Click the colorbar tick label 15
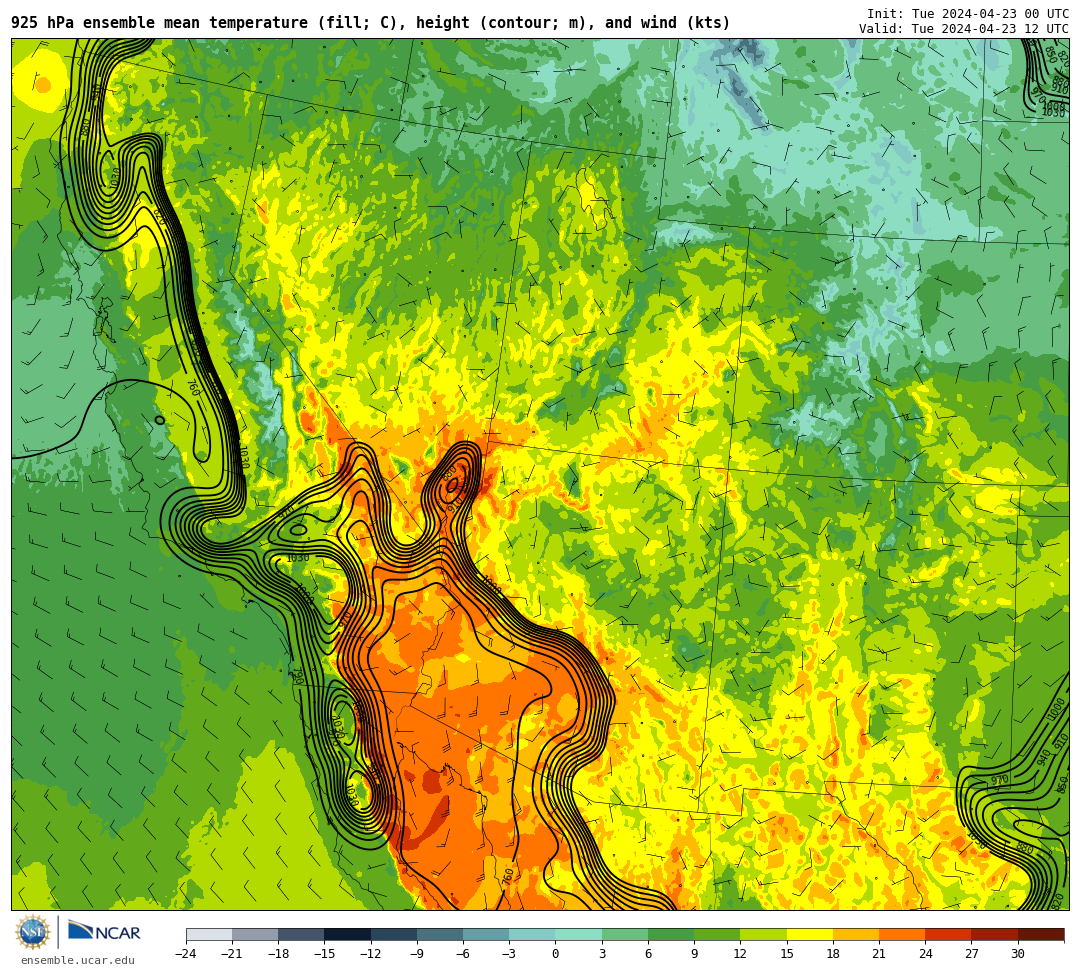 pos(787,954)
